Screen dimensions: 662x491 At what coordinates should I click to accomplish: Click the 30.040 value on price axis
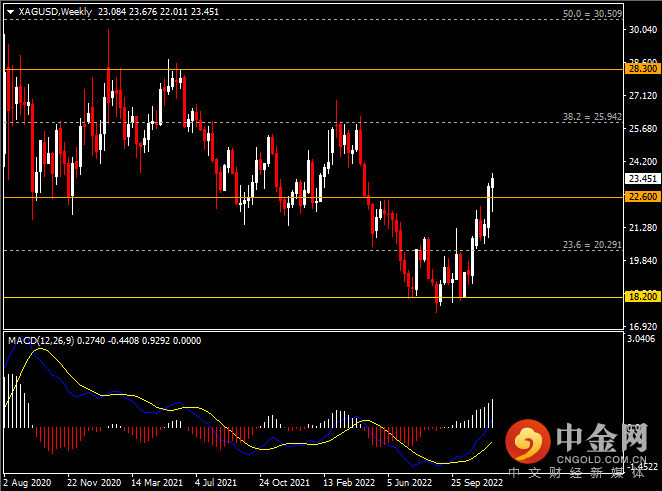[640, 30]
